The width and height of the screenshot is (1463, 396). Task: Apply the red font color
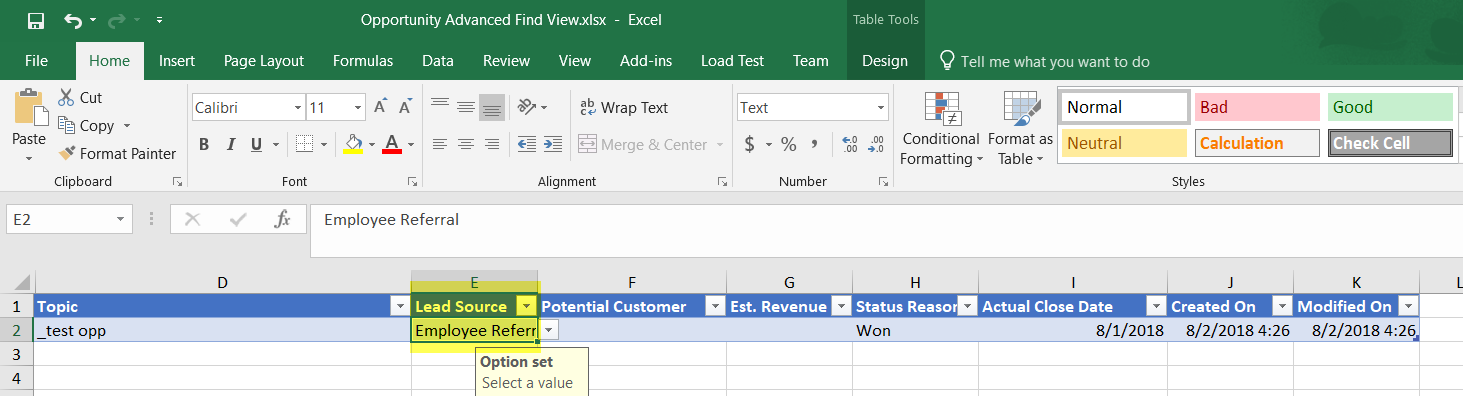pos(392,145)
